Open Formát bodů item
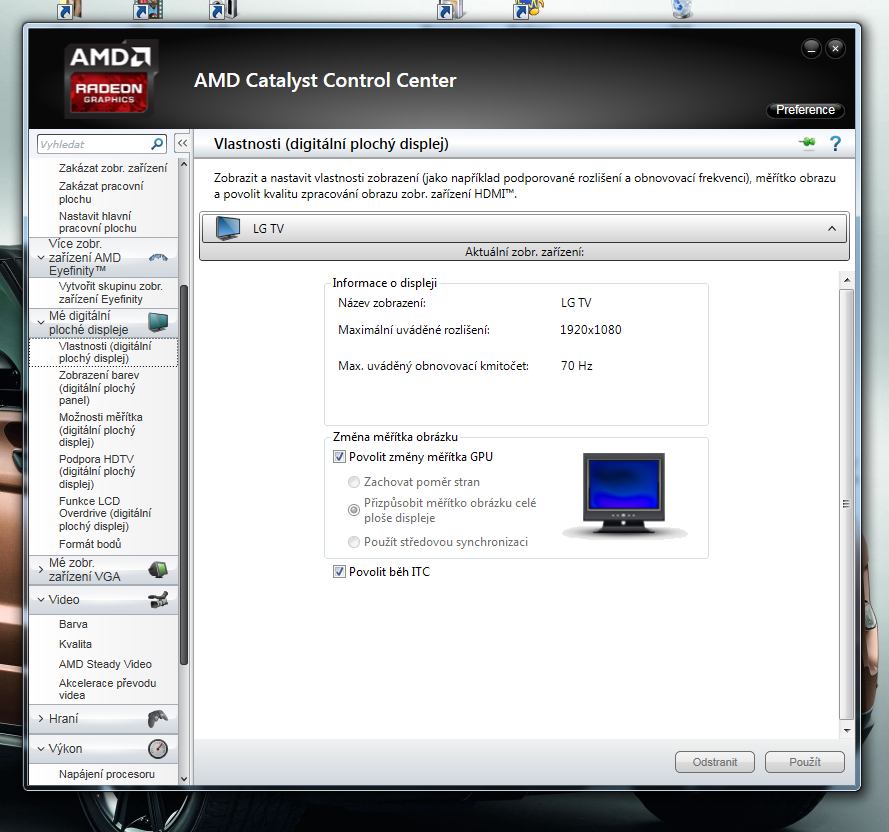The image size is (889, 832). click(90, 544)
